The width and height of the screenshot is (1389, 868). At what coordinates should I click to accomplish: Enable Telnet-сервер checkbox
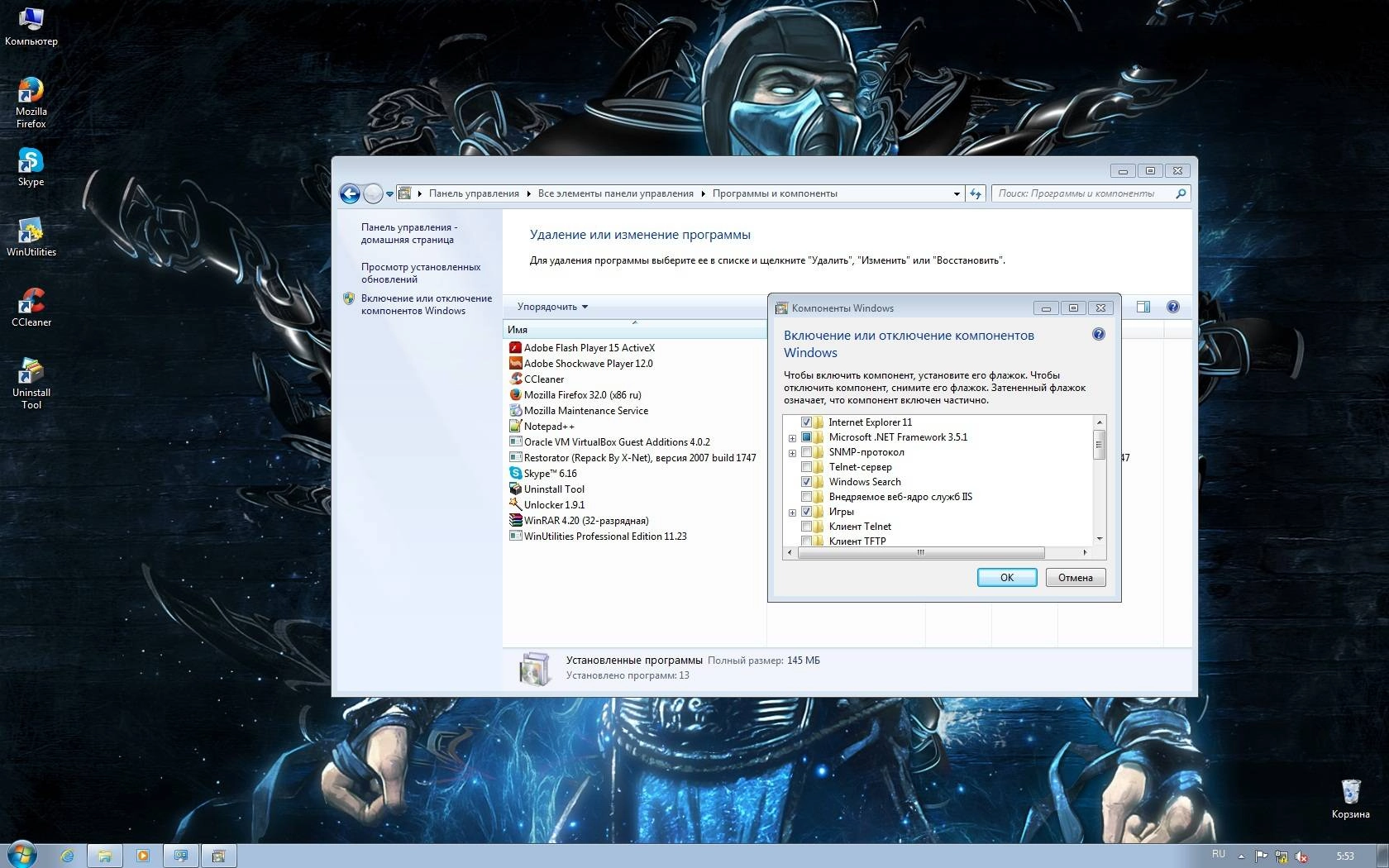click(x=806, y=467)
